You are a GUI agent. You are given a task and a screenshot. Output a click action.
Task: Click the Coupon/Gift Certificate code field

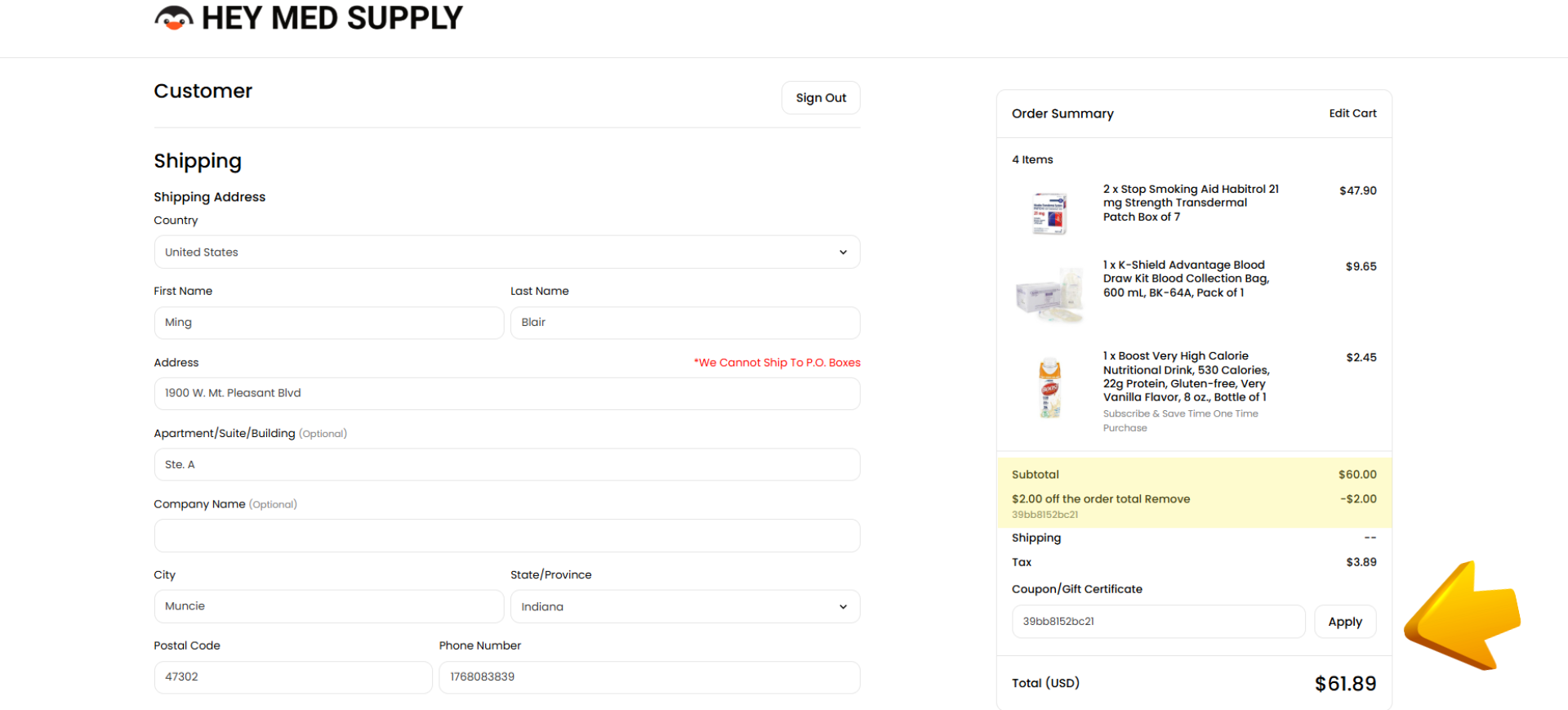point(1157,622)
